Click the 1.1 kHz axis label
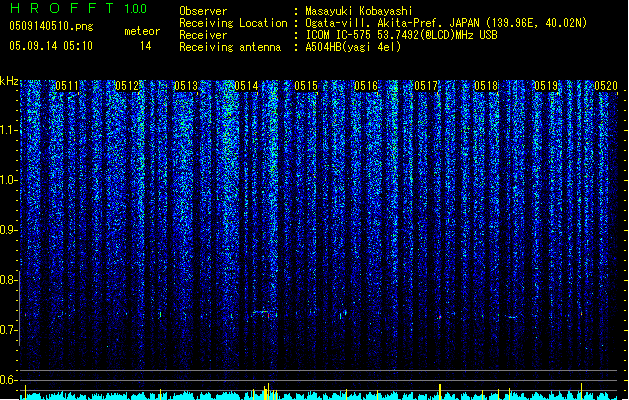The height and width of the screenshot is (400, 629). (8, 130)
